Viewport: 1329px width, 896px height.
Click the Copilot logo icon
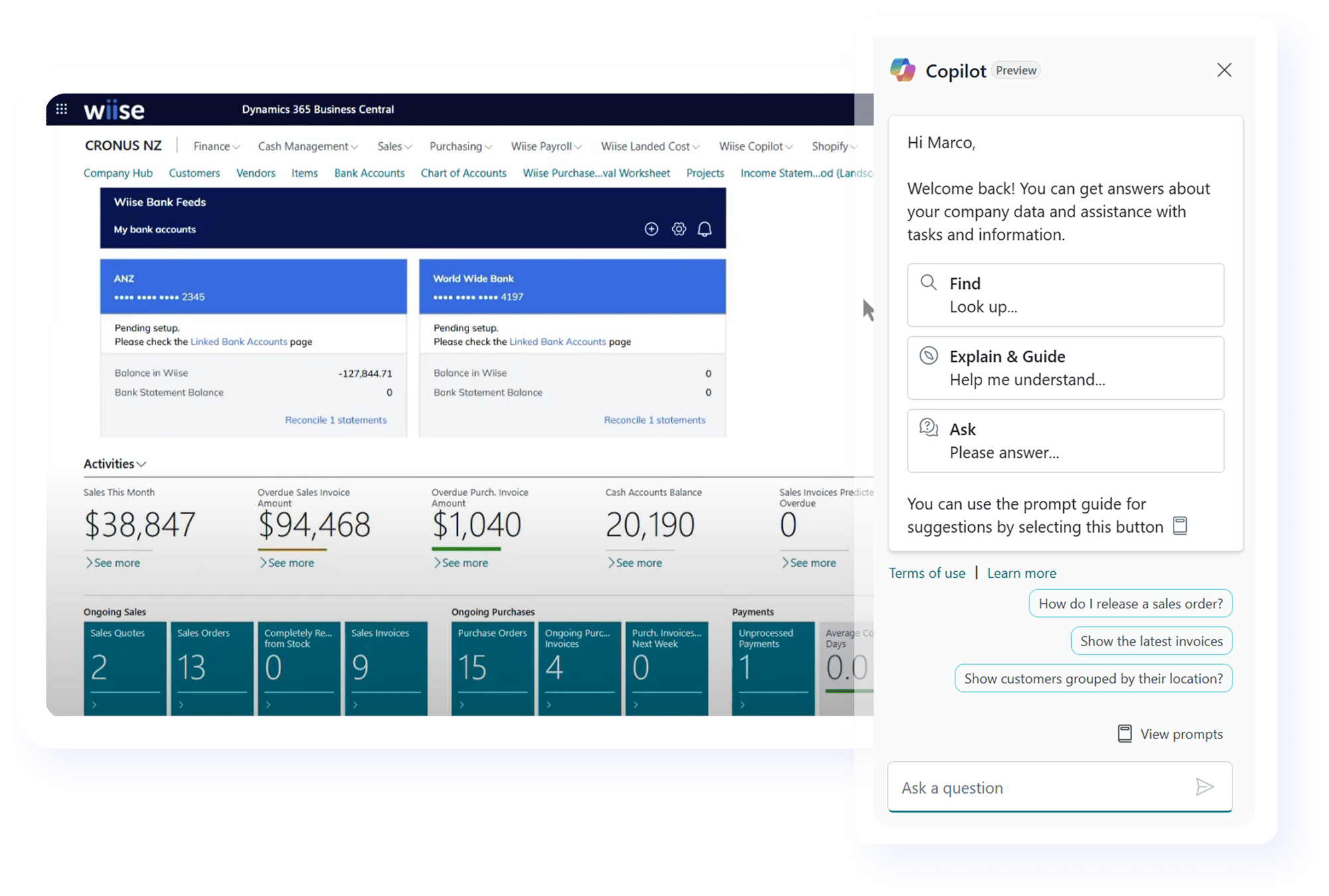[x=902, y=70]
